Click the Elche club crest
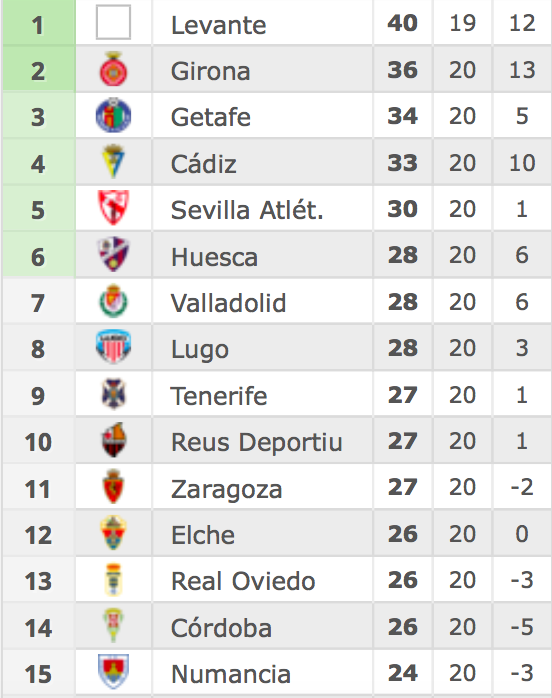552x698 pixels. (x=114, y=533)
